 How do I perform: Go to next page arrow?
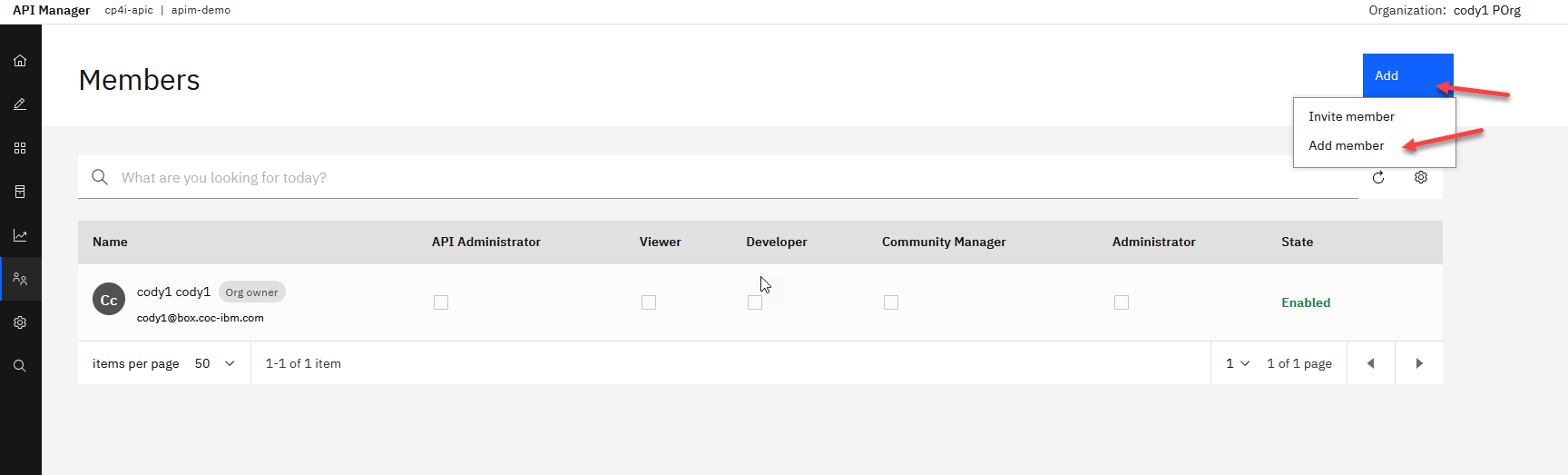pos(1419,363)
